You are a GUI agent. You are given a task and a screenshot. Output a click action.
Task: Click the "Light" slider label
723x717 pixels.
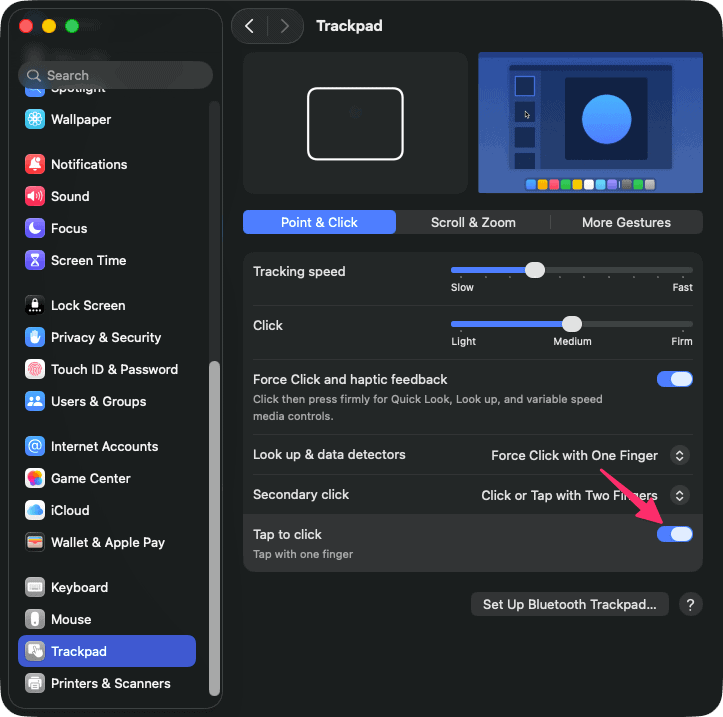click(x=463, y=341)
